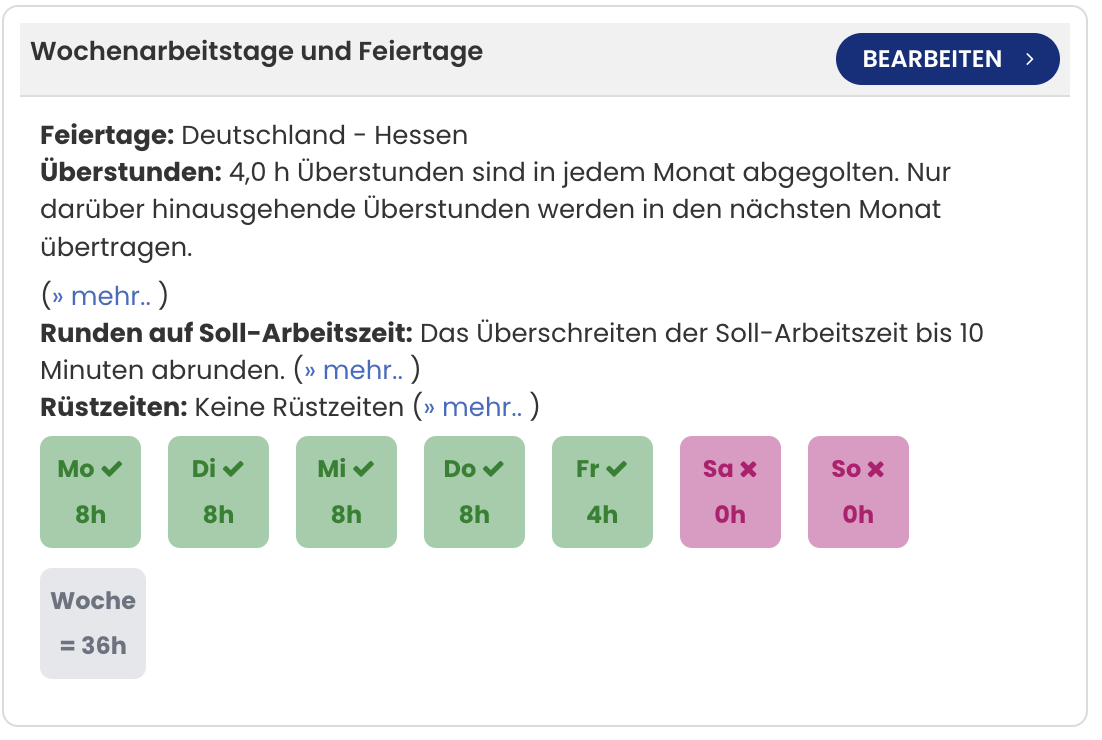Click the Tuesday checkmark icon

(234, 469)
